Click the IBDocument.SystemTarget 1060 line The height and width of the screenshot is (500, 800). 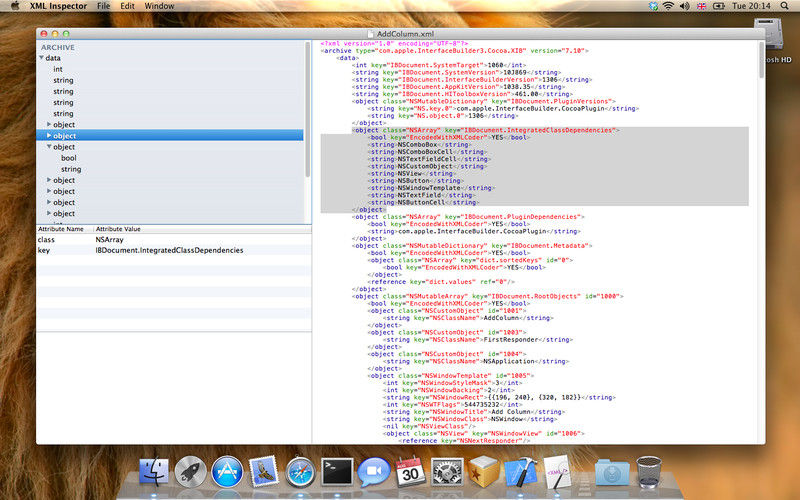[439, 65]
